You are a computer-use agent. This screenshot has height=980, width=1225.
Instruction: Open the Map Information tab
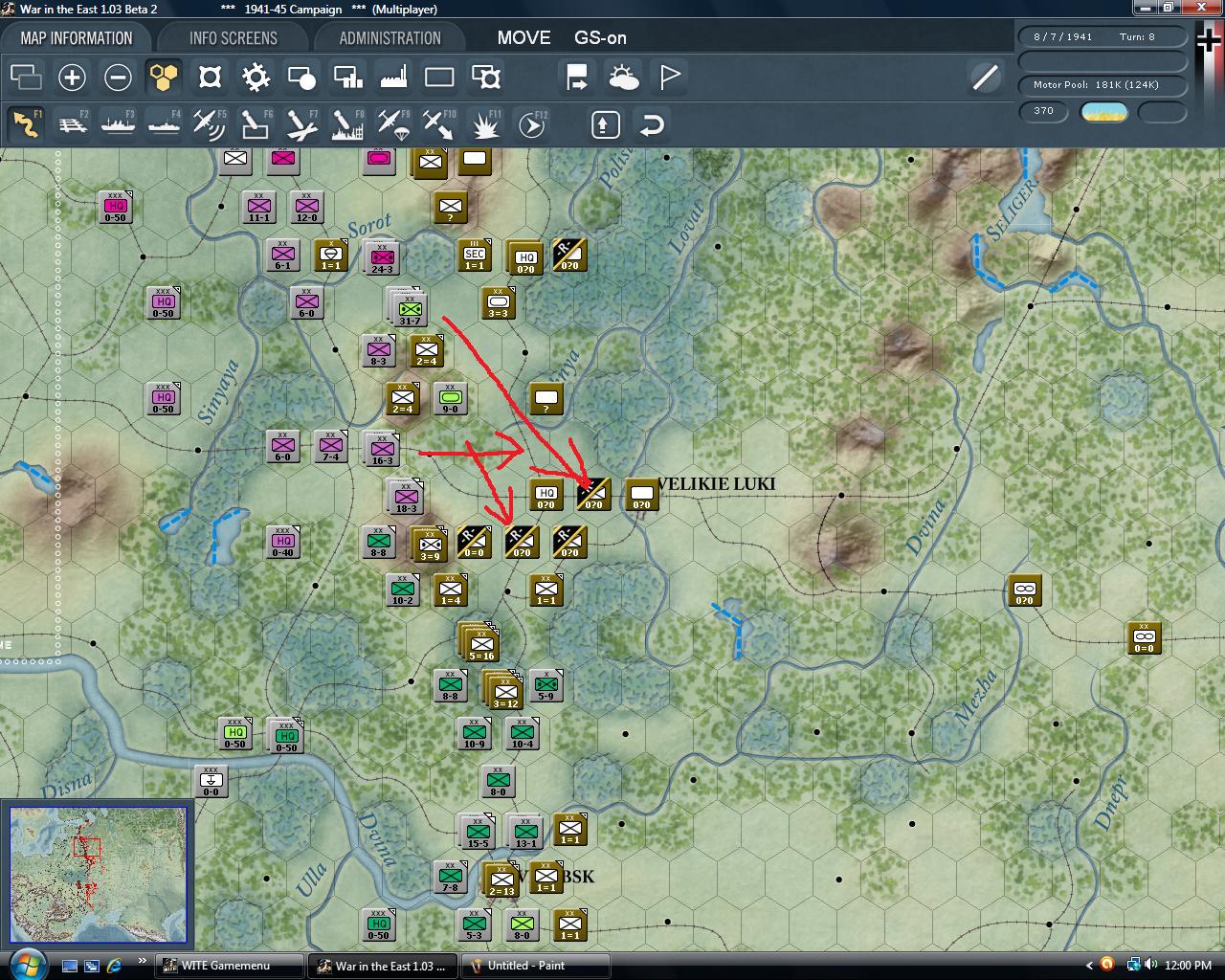coord(77,38)
